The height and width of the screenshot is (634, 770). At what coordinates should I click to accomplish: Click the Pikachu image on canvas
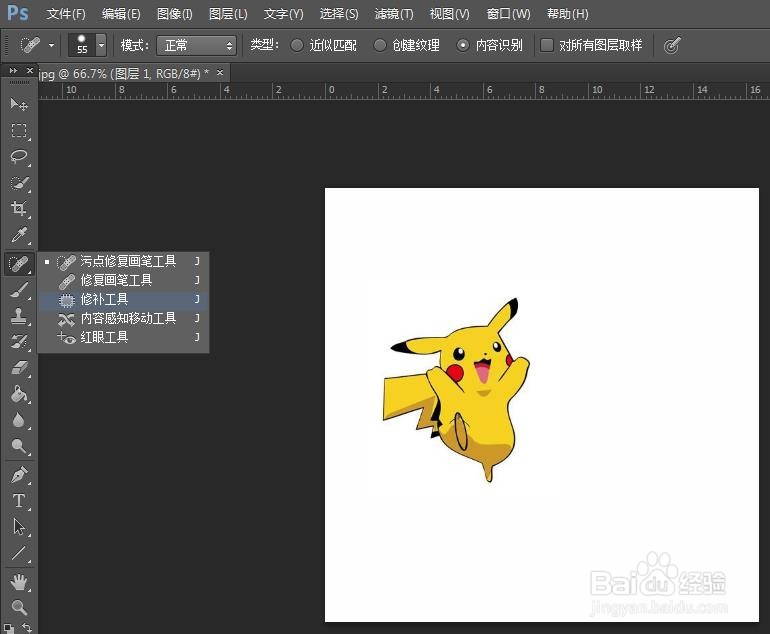(457, 389)
